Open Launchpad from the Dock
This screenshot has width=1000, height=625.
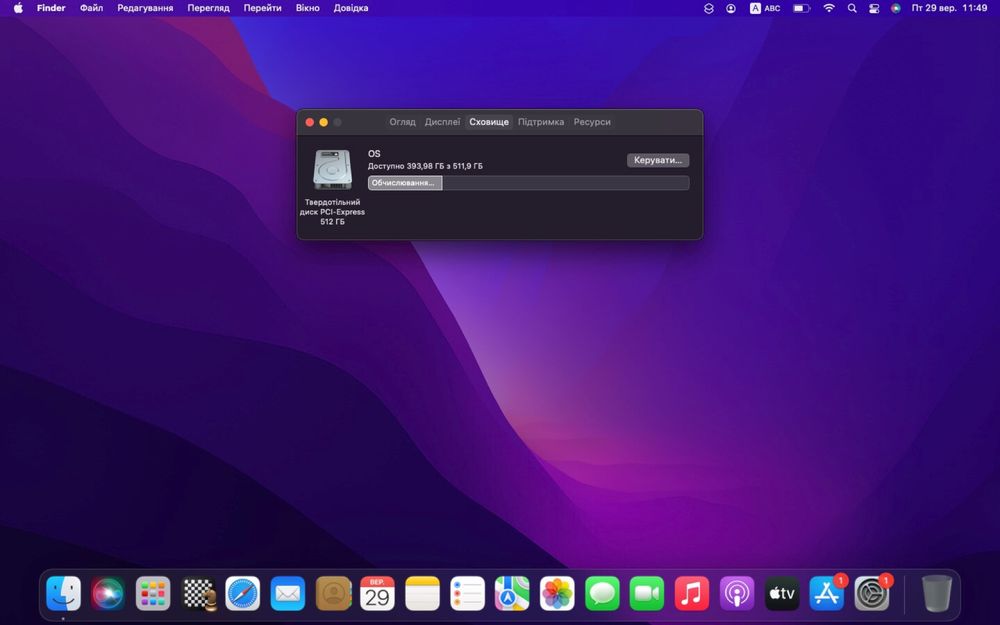pyautogui.click(x=153, y=593)
